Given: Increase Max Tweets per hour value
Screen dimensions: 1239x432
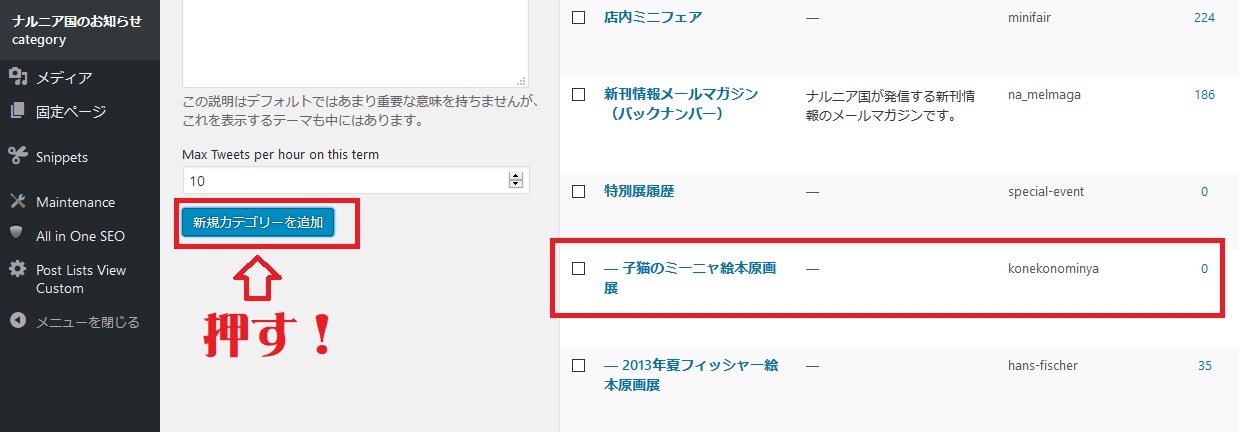Looking at the screenshot, I should [x=516, y=176].
